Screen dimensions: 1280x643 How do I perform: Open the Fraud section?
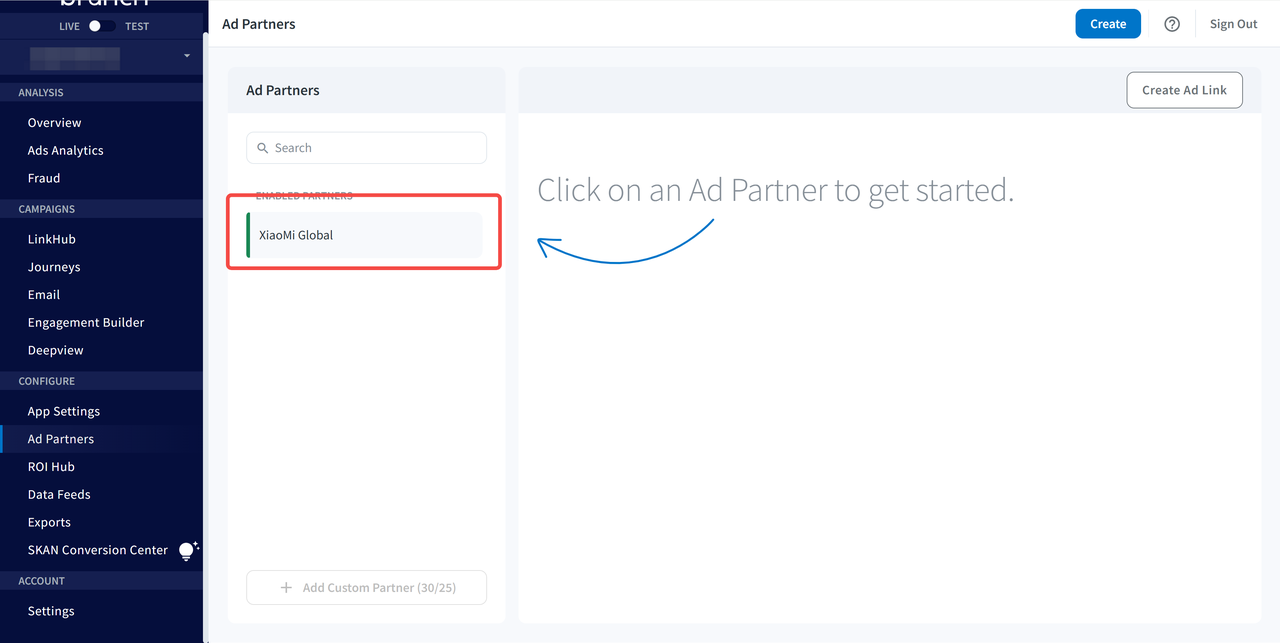[x=44, y=178]
